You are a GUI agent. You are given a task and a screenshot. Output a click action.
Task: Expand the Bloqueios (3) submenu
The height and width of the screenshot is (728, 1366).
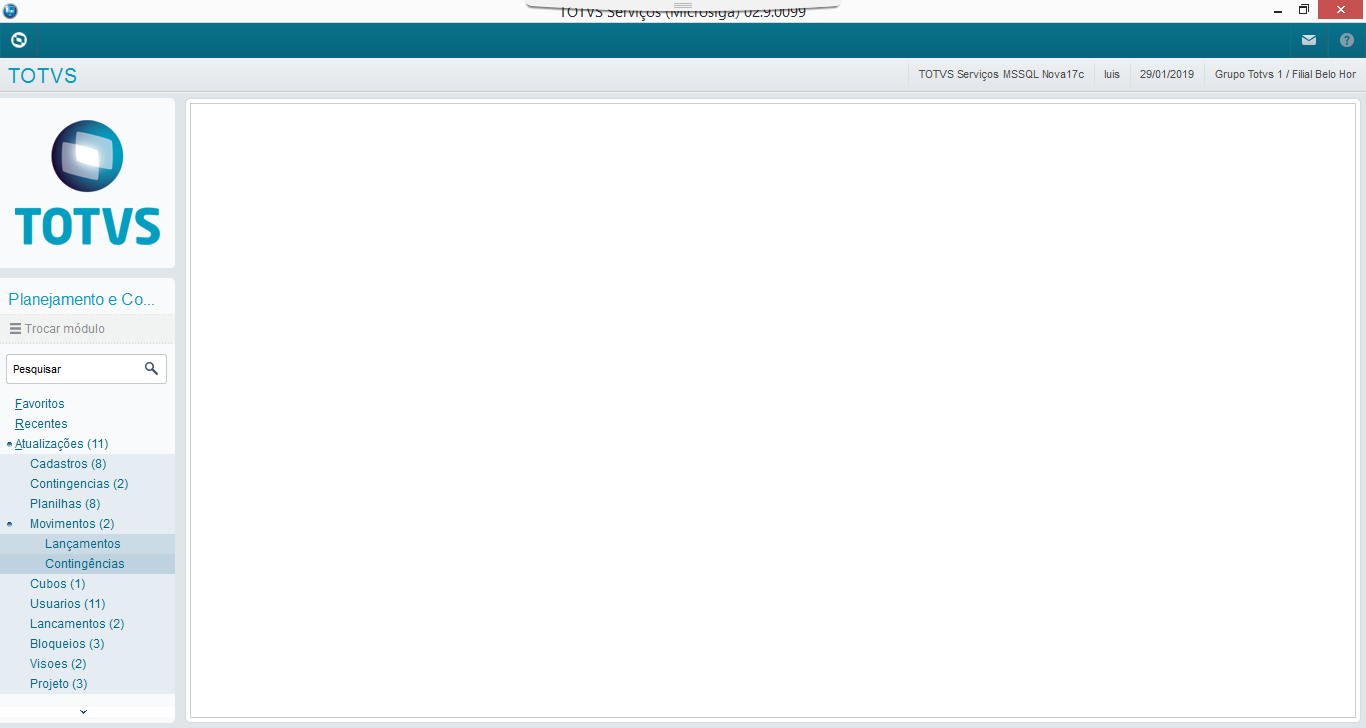click(67, 644)
